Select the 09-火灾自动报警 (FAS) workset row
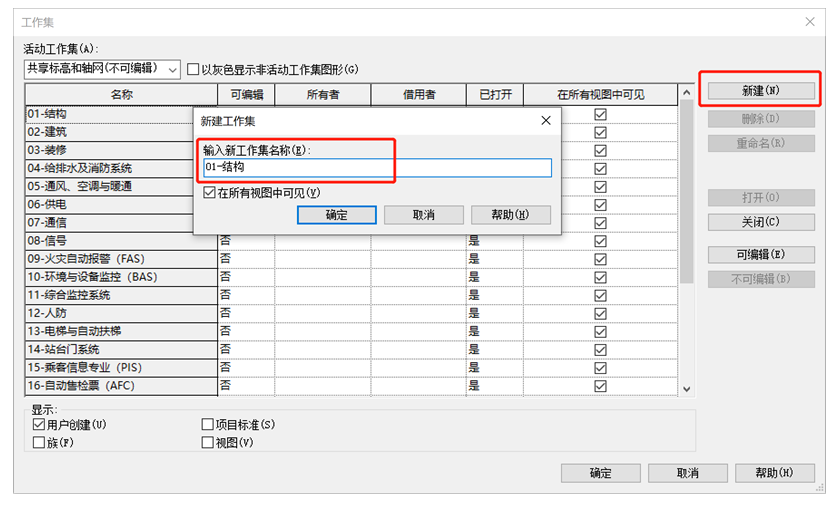The height and width of the screenshot is (508, 840). (x=121, y=259)
